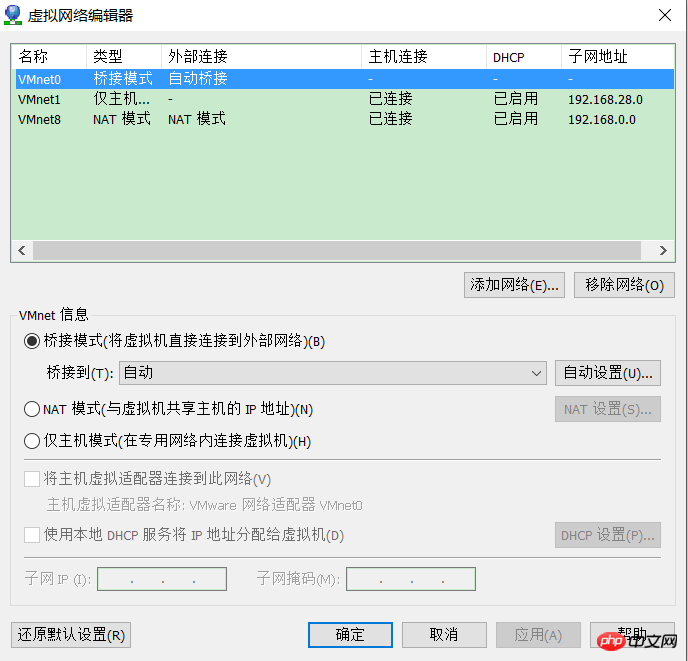Close the 虚拟网络编辑器 window

(665, 15)
